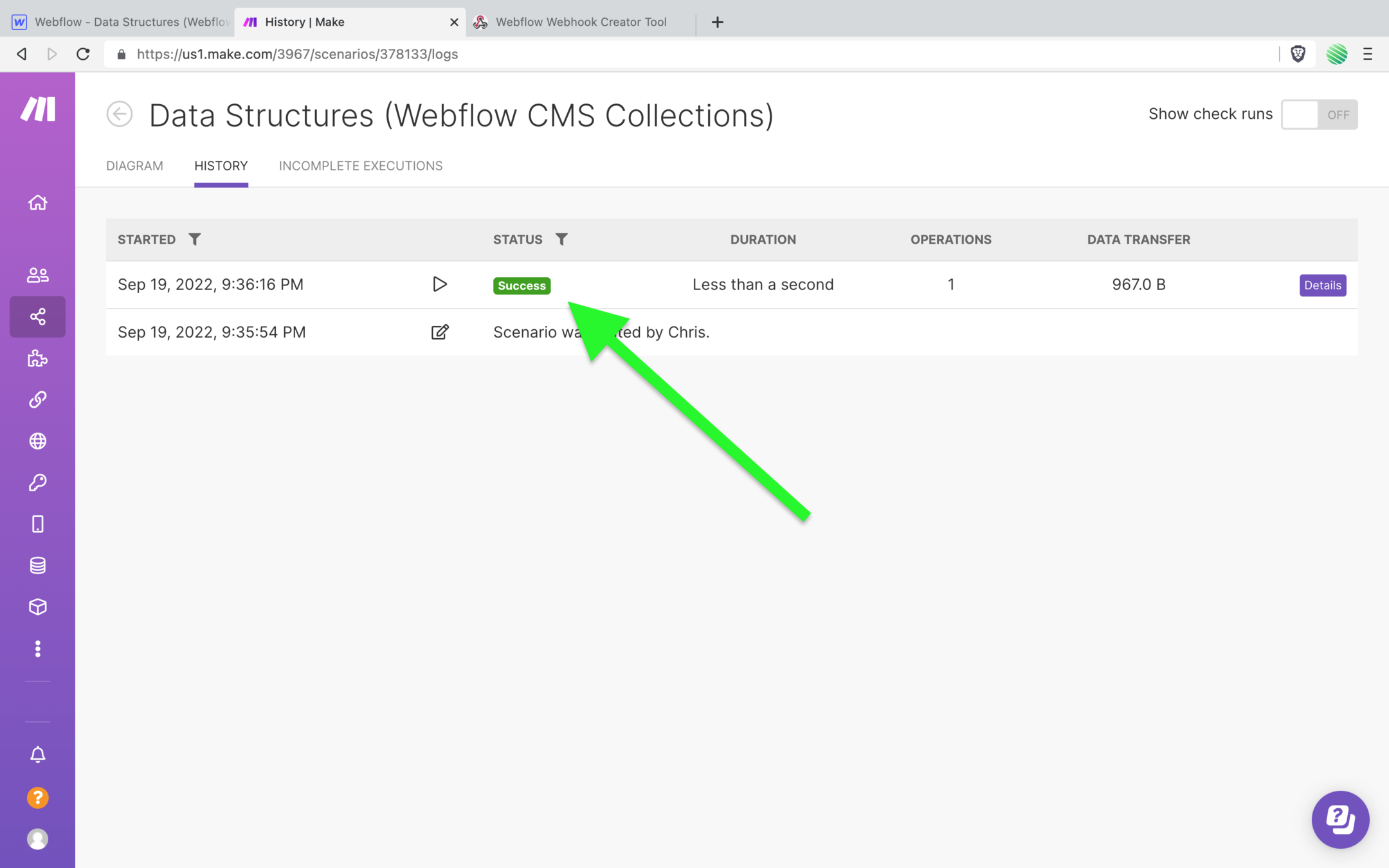Go back with the browser back arrow
The width and height of the screenshot is (1389, 868).
pyautogui.click(x=22, y=54)
